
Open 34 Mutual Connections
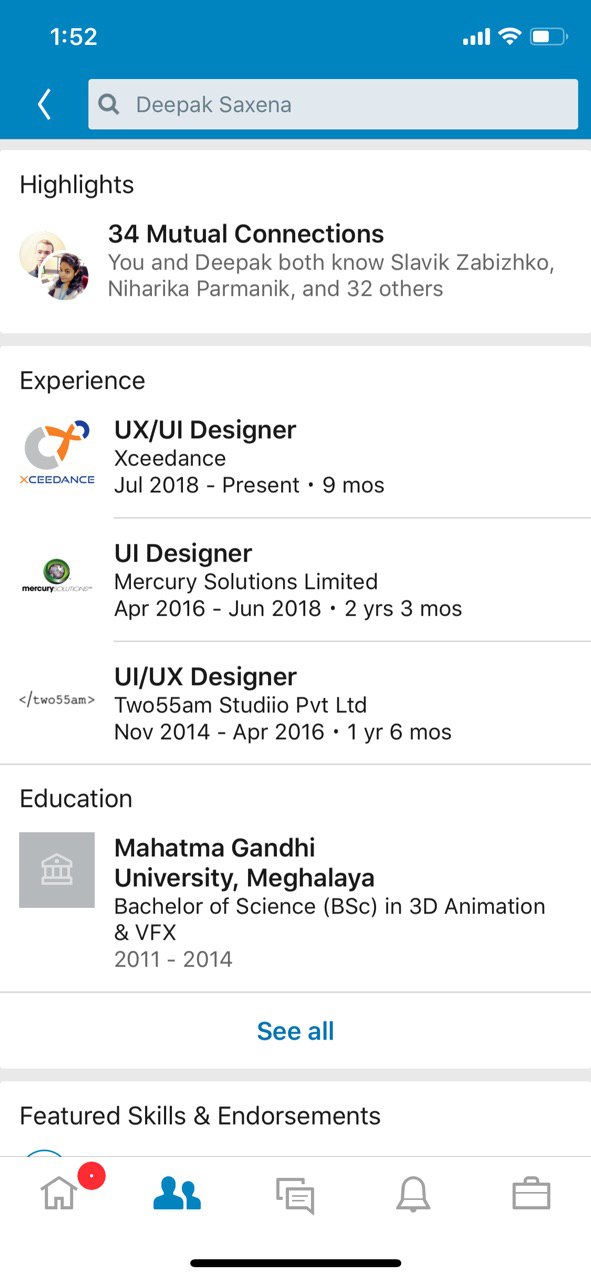click(x=246, y=234)
